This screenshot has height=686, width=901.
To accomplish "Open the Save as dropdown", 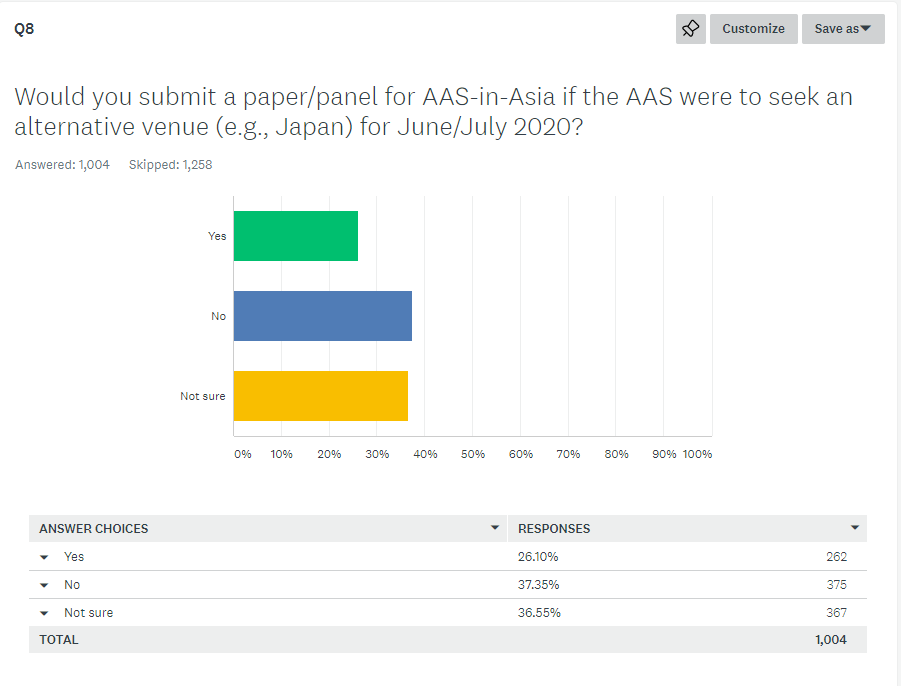I will tap(843, 29).
